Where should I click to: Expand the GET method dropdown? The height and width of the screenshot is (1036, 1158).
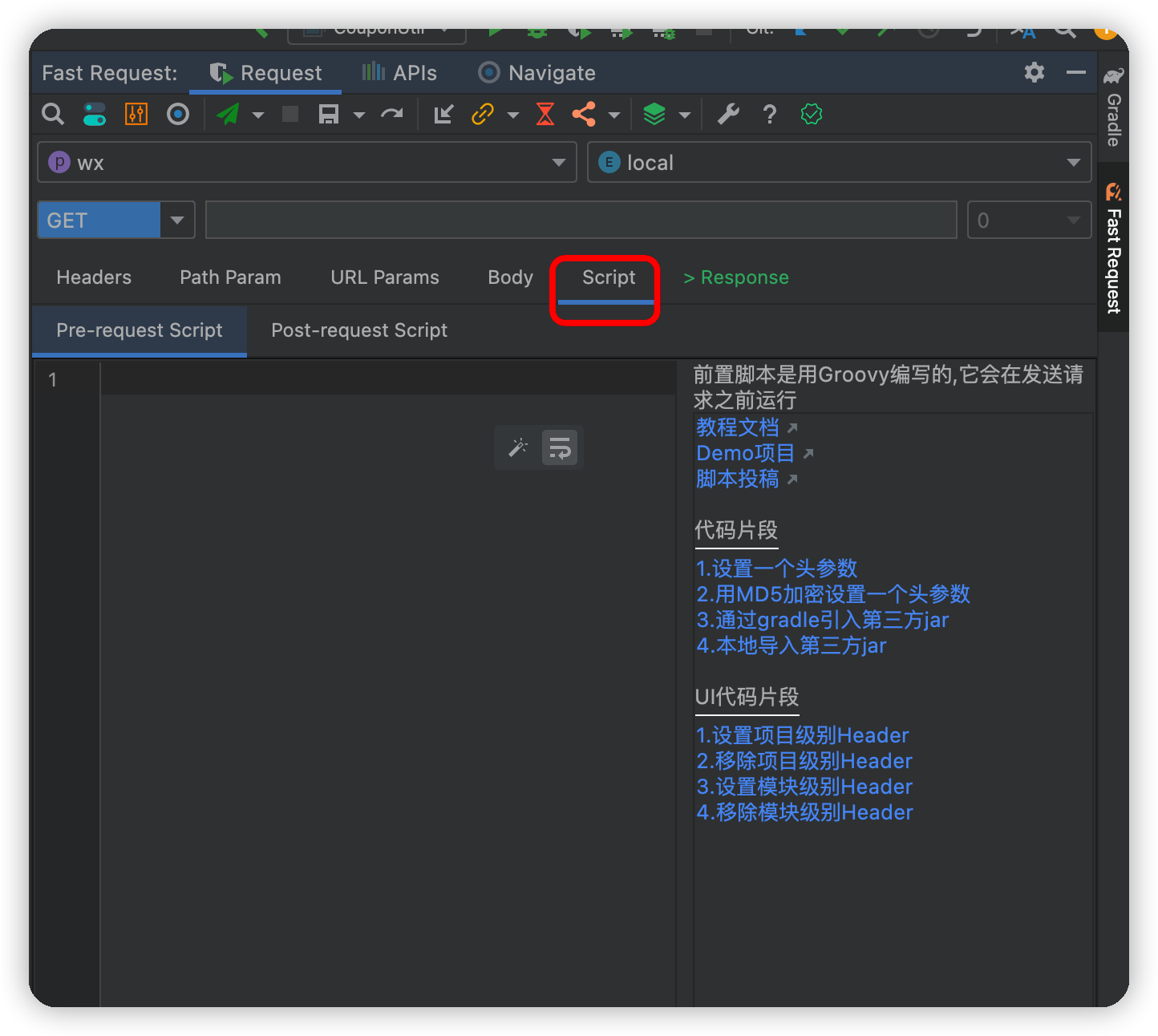[x=176, y=219]
